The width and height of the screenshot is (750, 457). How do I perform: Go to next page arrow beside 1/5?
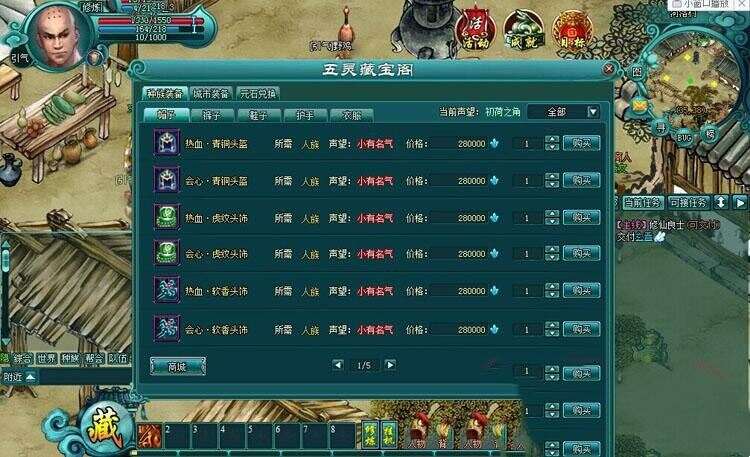(390, 365)
